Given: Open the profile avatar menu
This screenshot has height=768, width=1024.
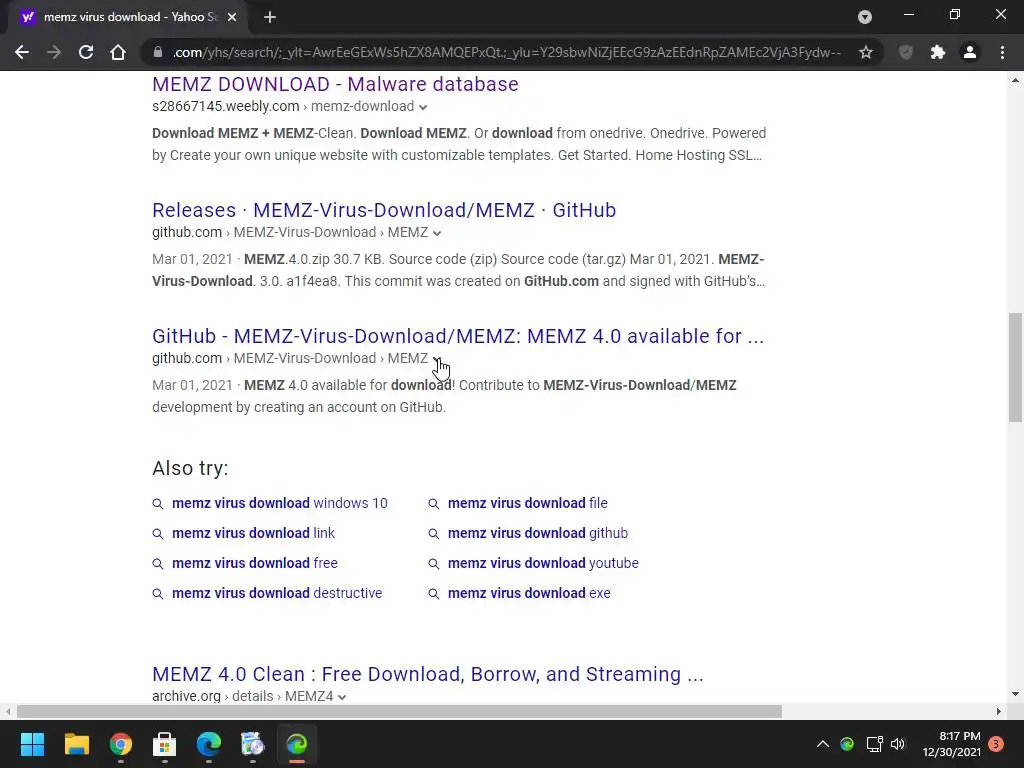Looking at the screenshot, I should click(x=970, y=52).
